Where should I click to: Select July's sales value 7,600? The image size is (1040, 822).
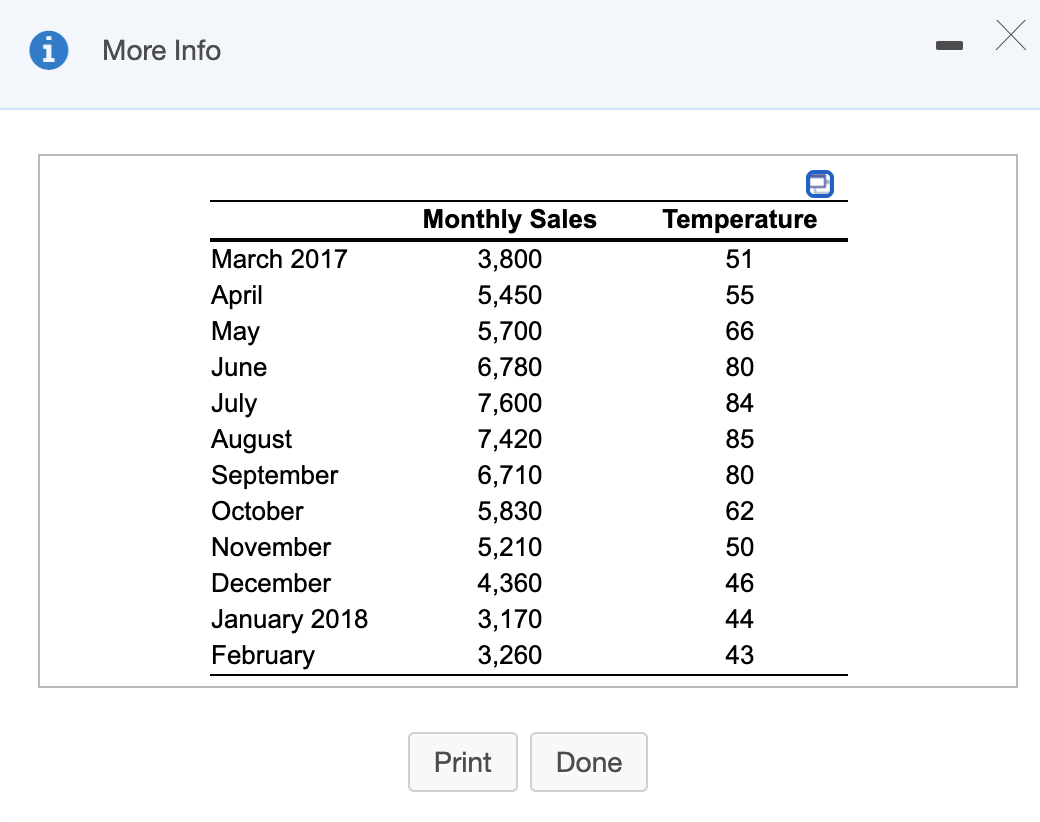tap(509, 403)
